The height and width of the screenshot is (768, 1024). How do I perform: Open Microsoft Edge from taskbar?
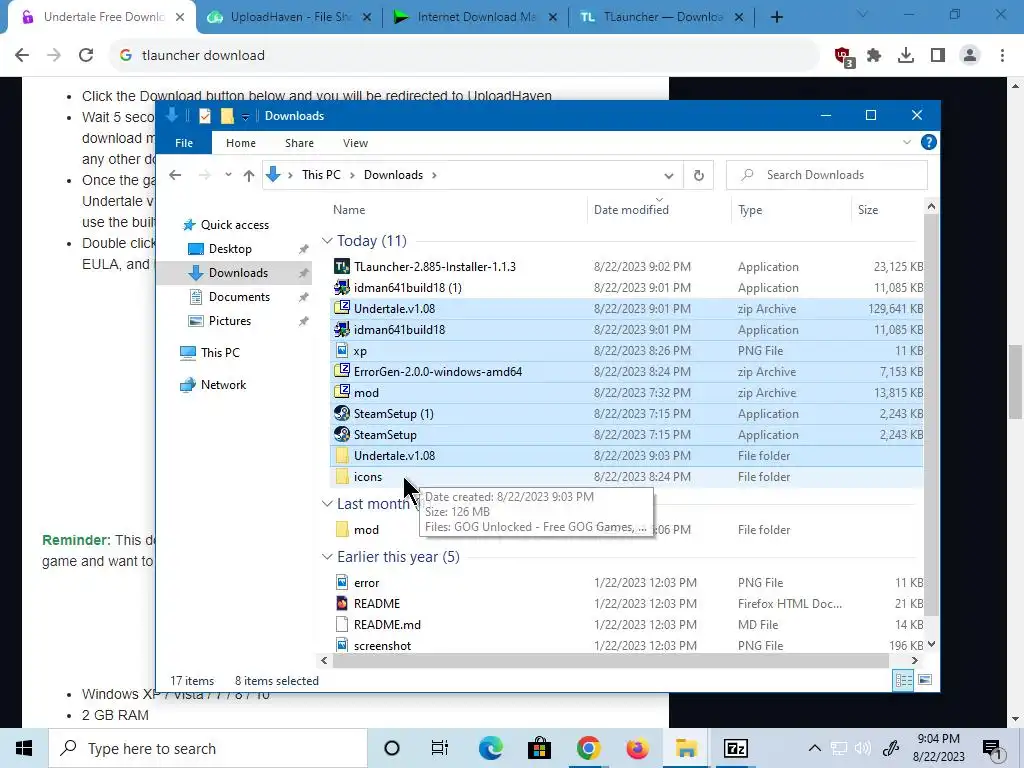pos(490,748)
